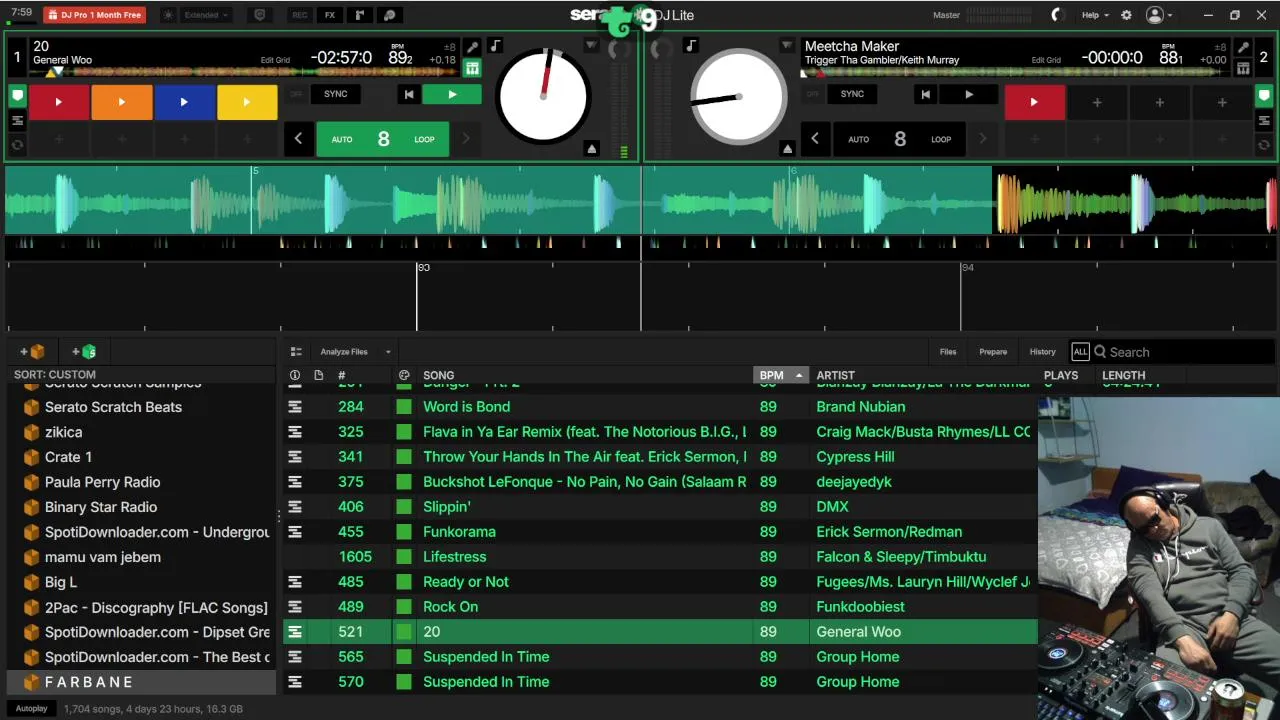This screenshot has height=720, width=1280.
Task: Select Big L crate
Action: coord(140,582)
